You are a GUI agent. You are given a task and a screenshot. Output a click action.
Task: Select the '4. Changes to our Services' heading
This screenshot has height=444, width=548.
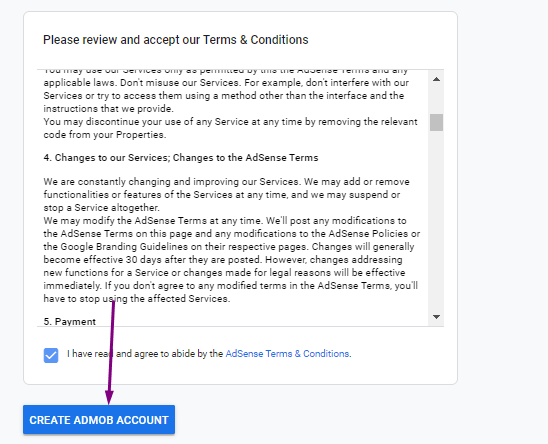pyautogui.click(x=181, y=158)
